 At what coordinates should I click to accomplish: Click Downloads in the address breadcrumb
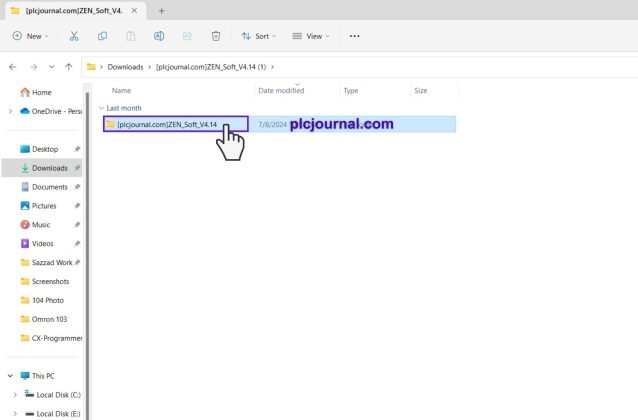[x=125, y=67]
